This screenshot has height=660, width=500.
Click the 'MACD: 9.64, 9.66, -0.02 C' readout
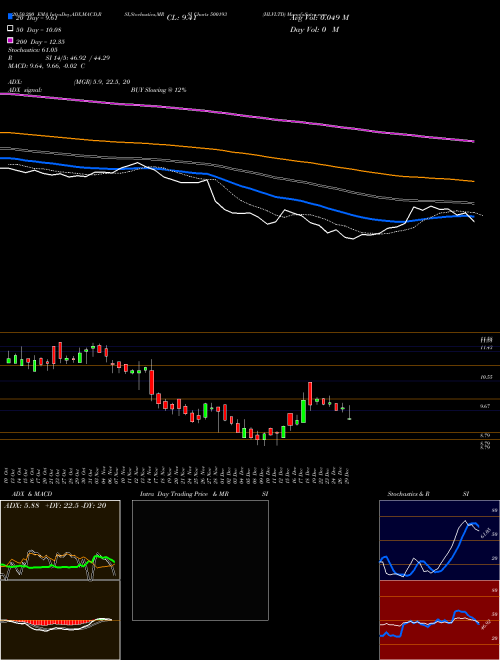(x=46, y=66)
